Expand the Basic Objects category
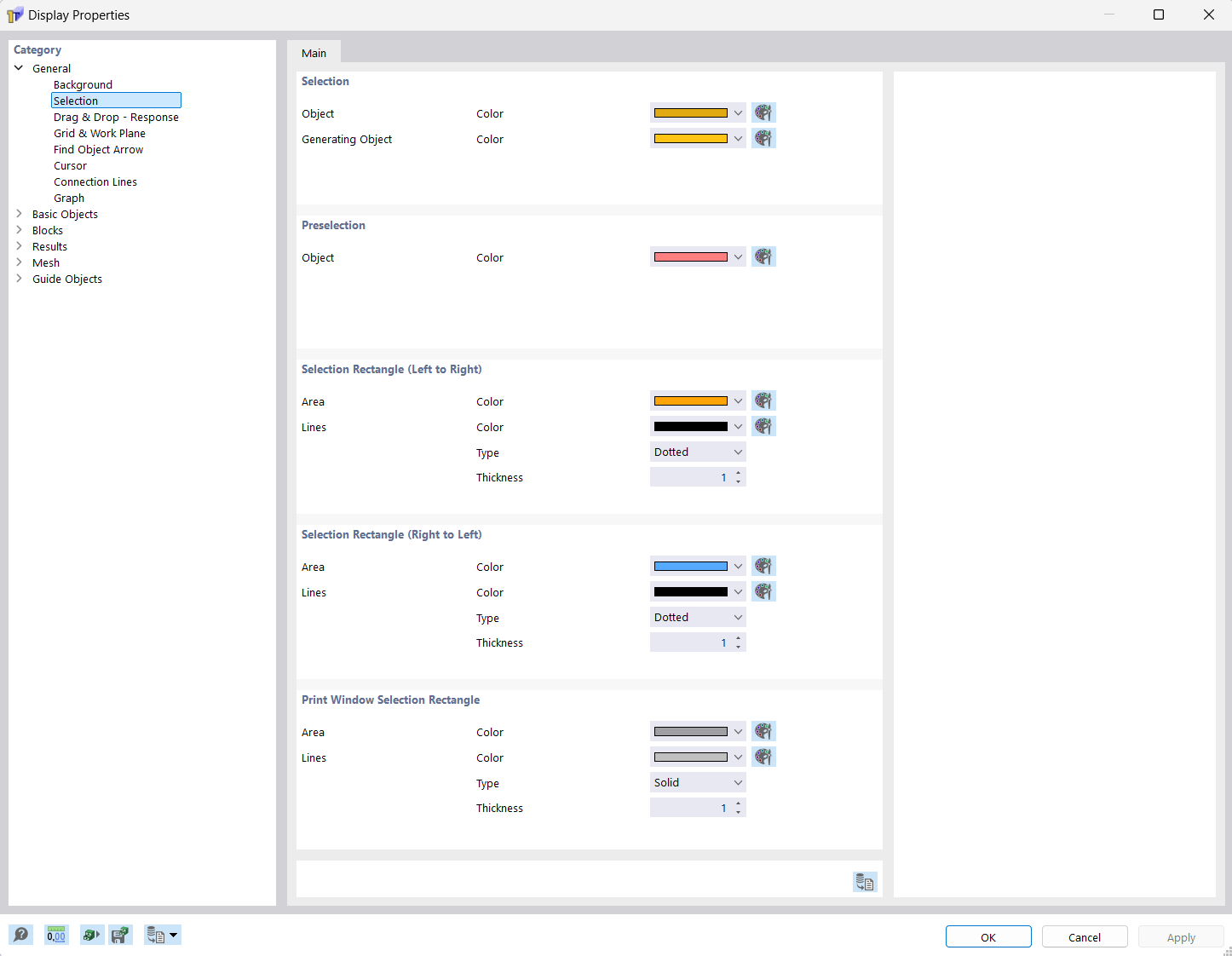 coord(19,214)
